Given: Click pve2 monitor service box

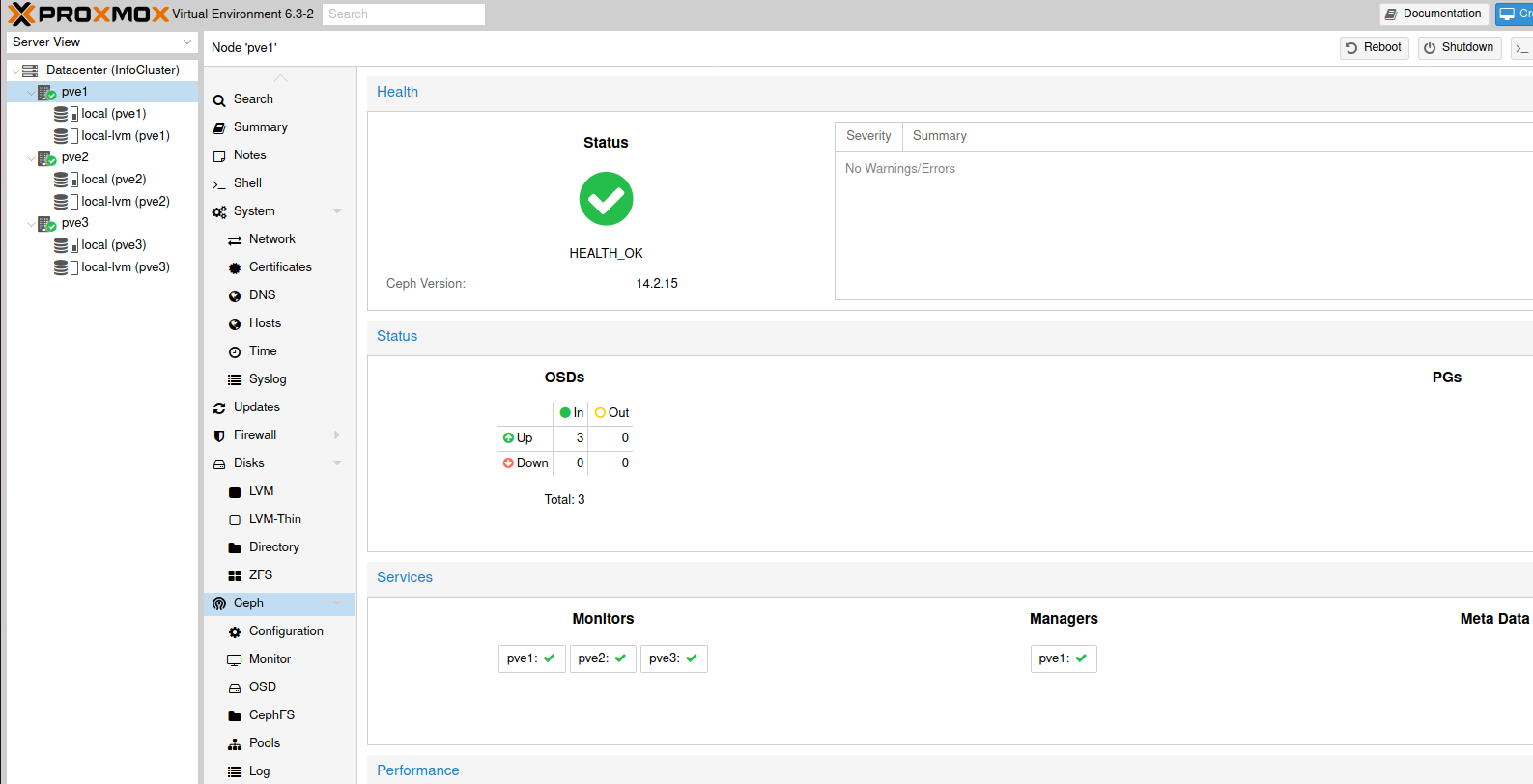Looking at the screenshot, I should [603, 658].
